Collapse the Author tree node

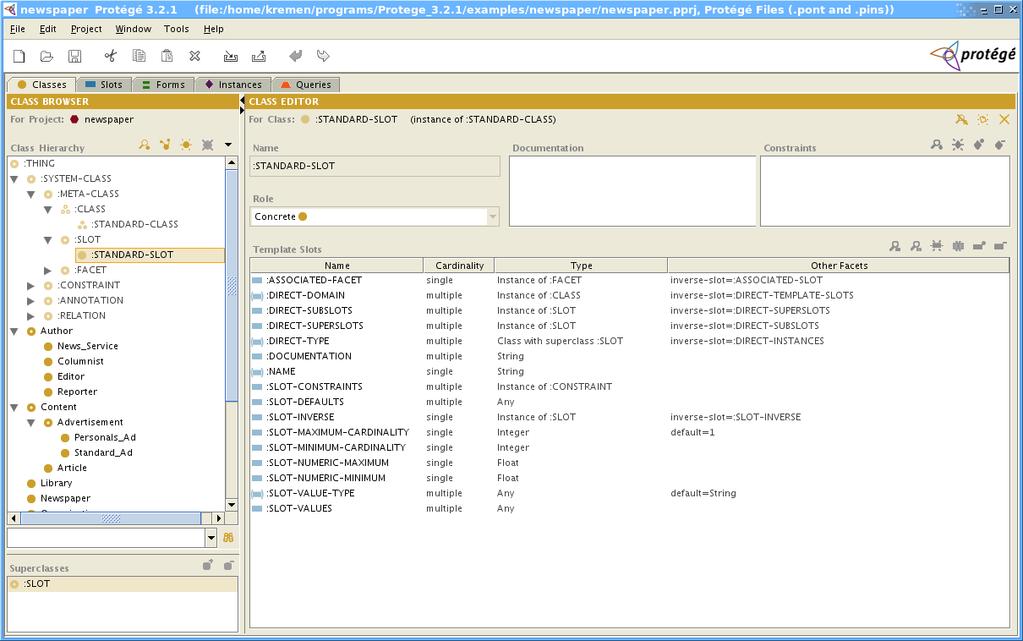(14, 332)
